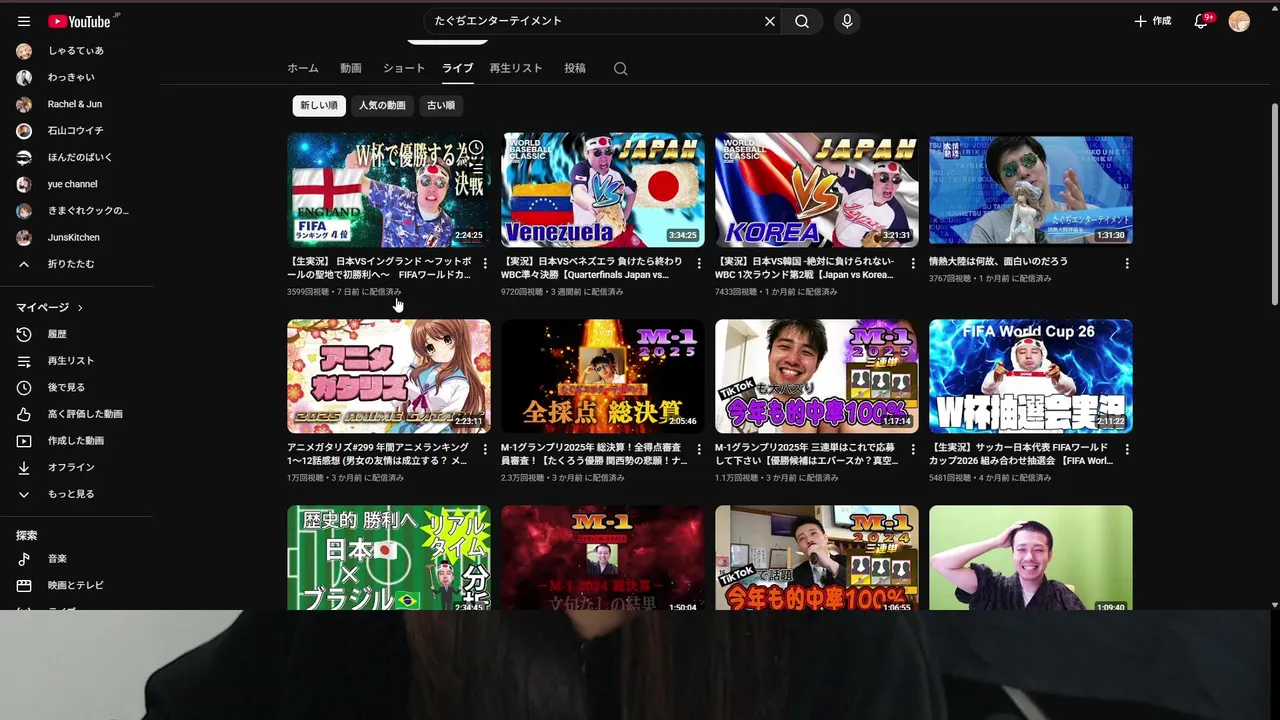Open yue channel avatar
The image size is (1280, 720).
24,184
